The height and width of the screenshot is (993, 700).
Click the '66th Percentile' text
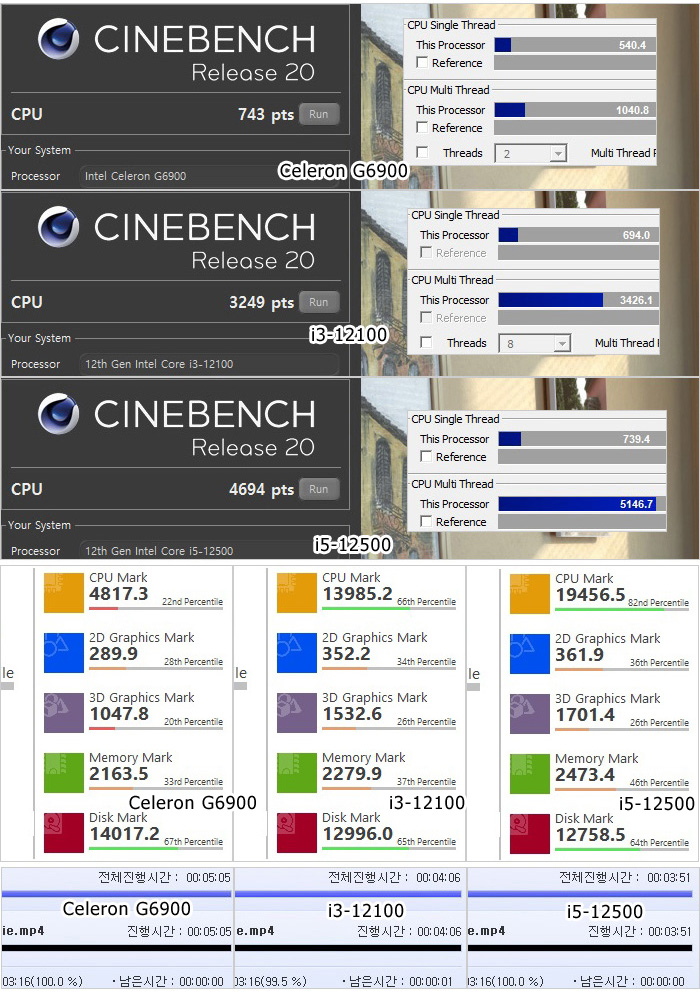(x=426, y=602)
